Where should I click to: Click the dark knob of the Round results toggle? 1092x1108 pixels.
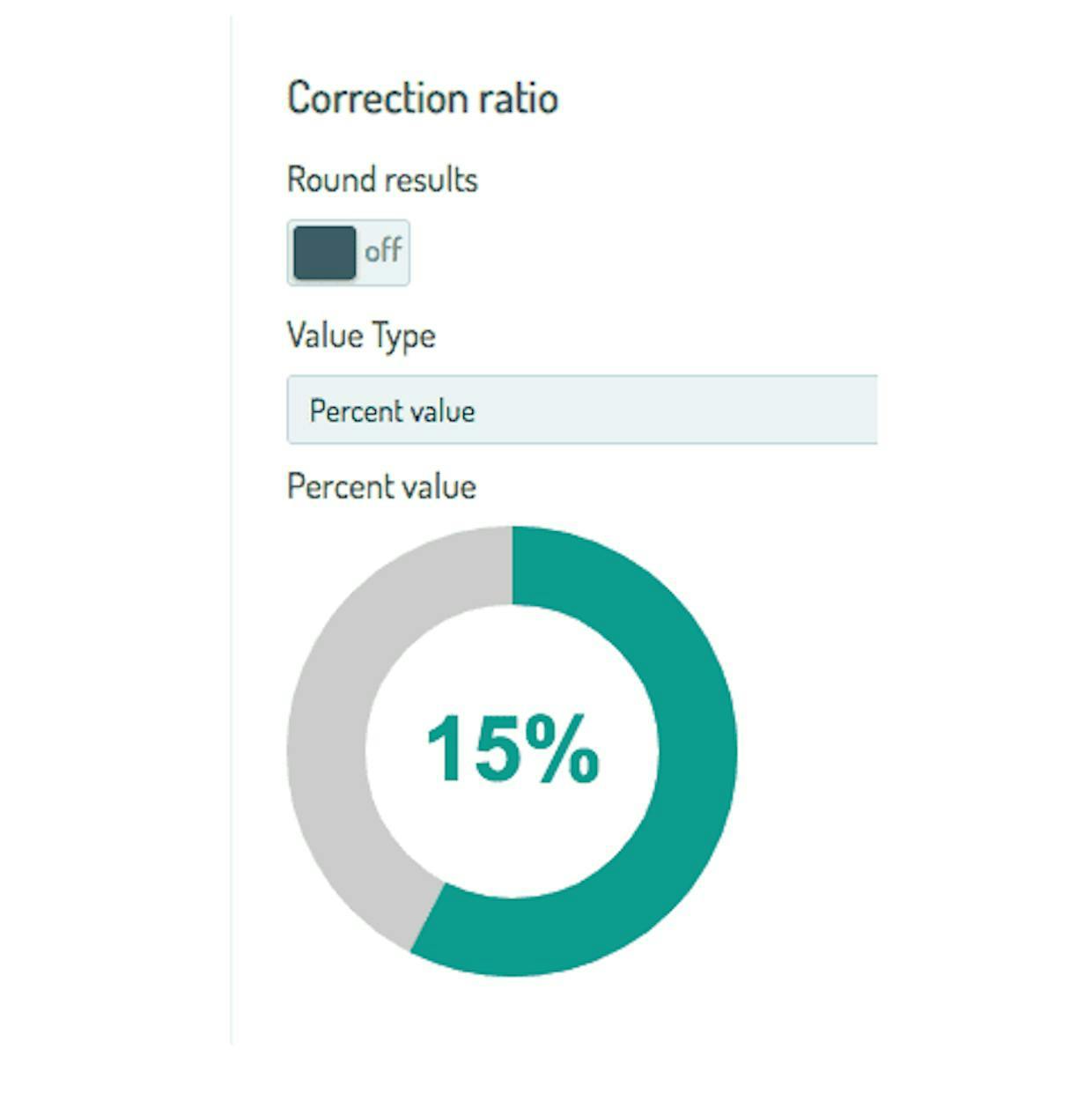click(x=324, y=253)
